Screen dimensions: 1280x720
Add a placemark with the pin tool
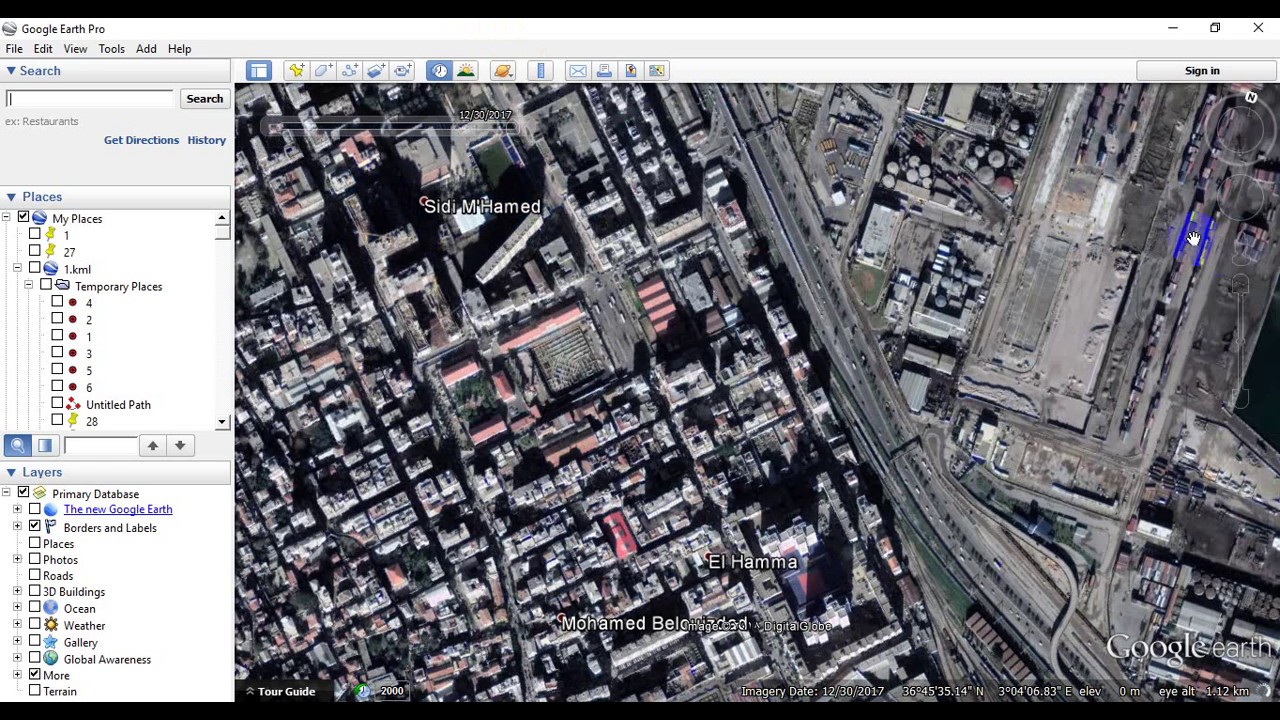pyautogui.click(x=296, y=70)
